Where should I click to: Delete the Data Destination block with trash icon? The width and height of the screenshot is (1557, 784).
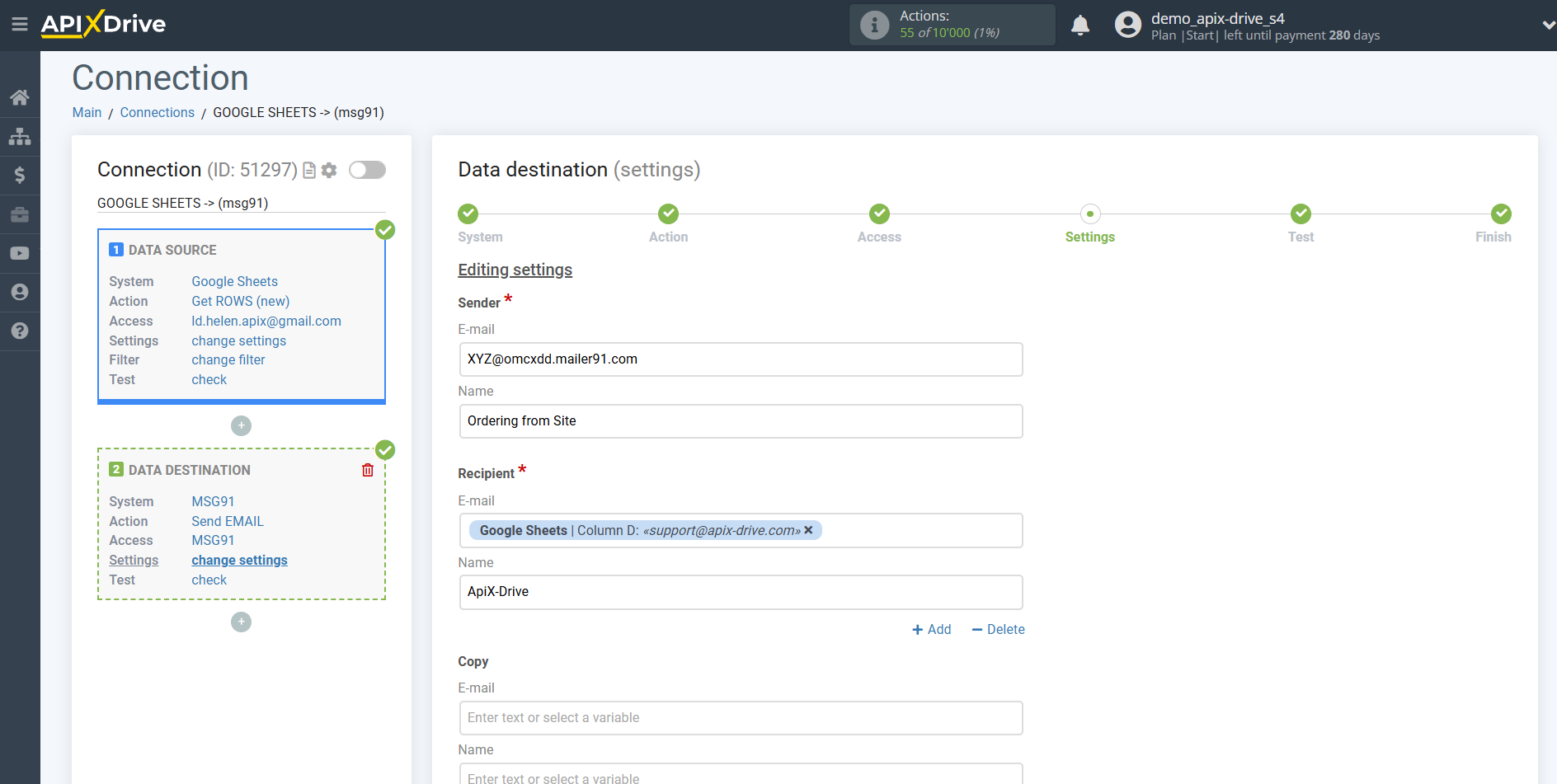pos(368,470)
